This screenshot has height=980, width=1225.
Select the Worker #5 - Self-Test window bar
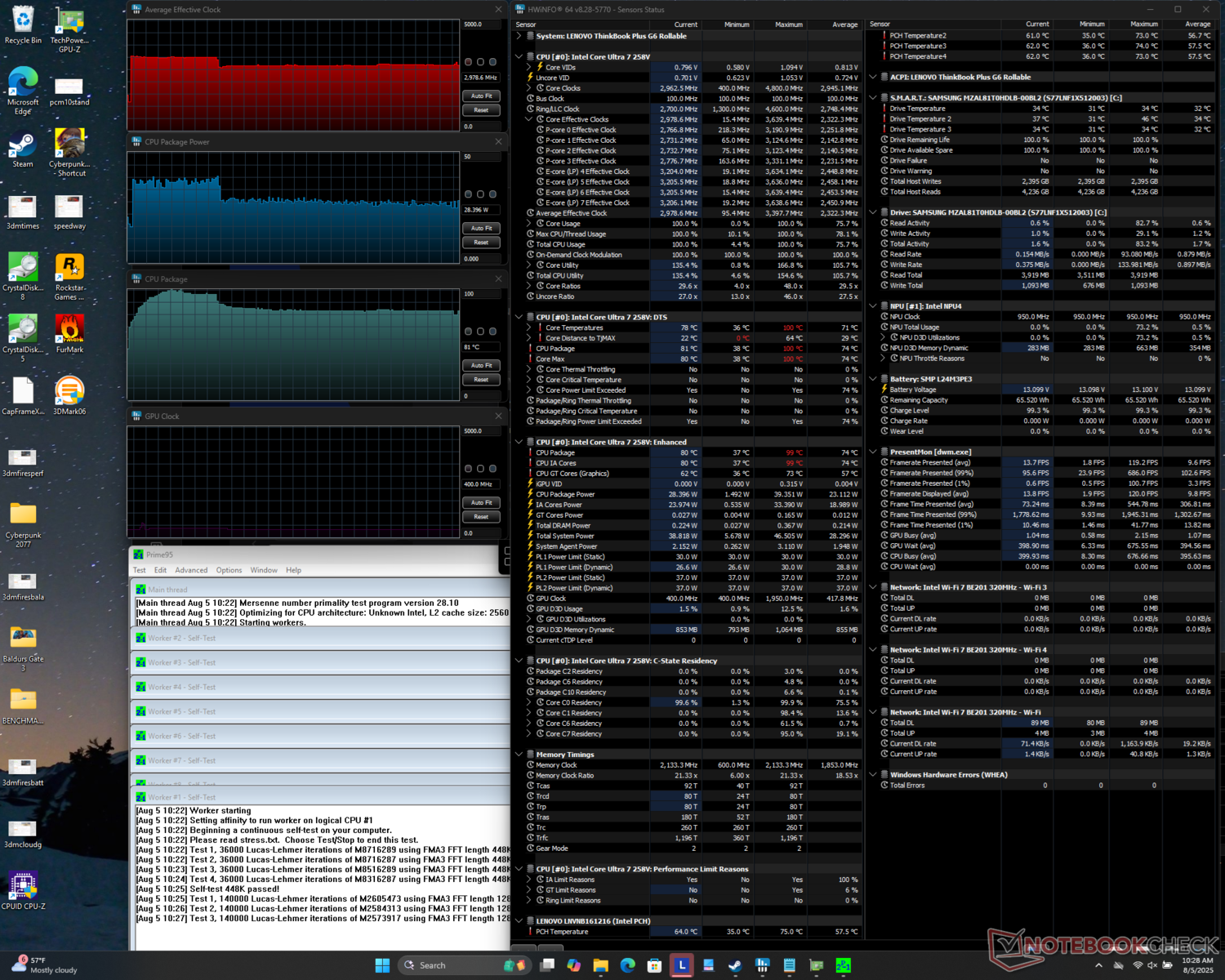(x=321, y=711)
